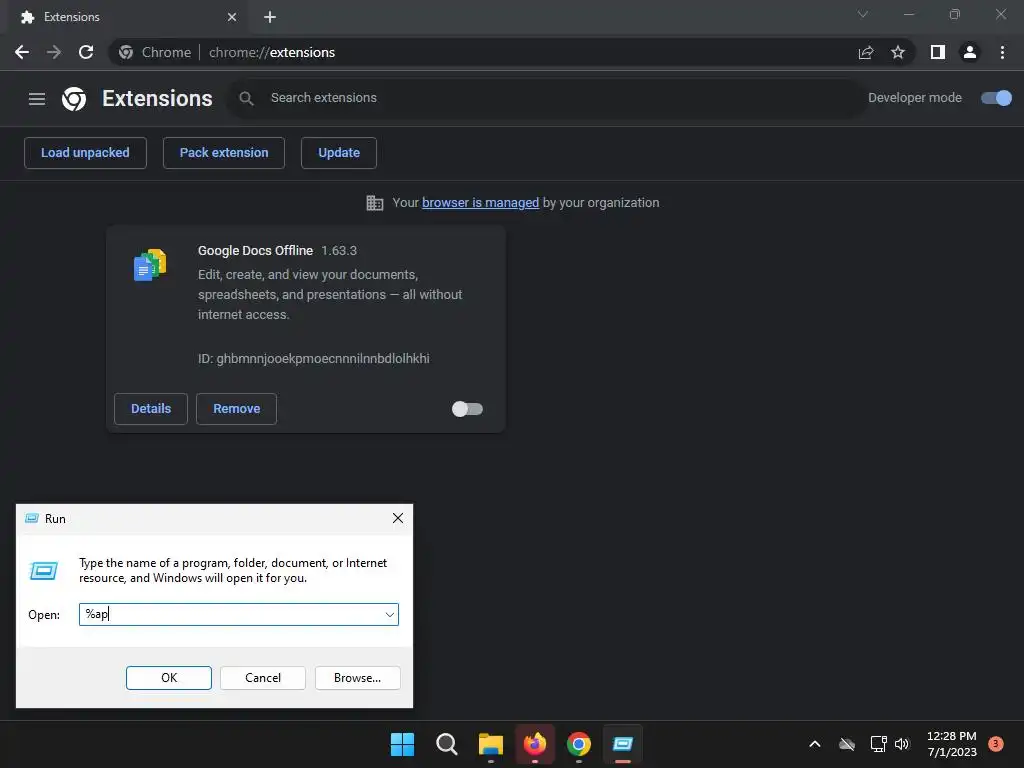Image resolution: width=1024 pixels, height=768 pixels.
Task: Enable the Google Docs Offline extension toggle
Action: (467, 409)
